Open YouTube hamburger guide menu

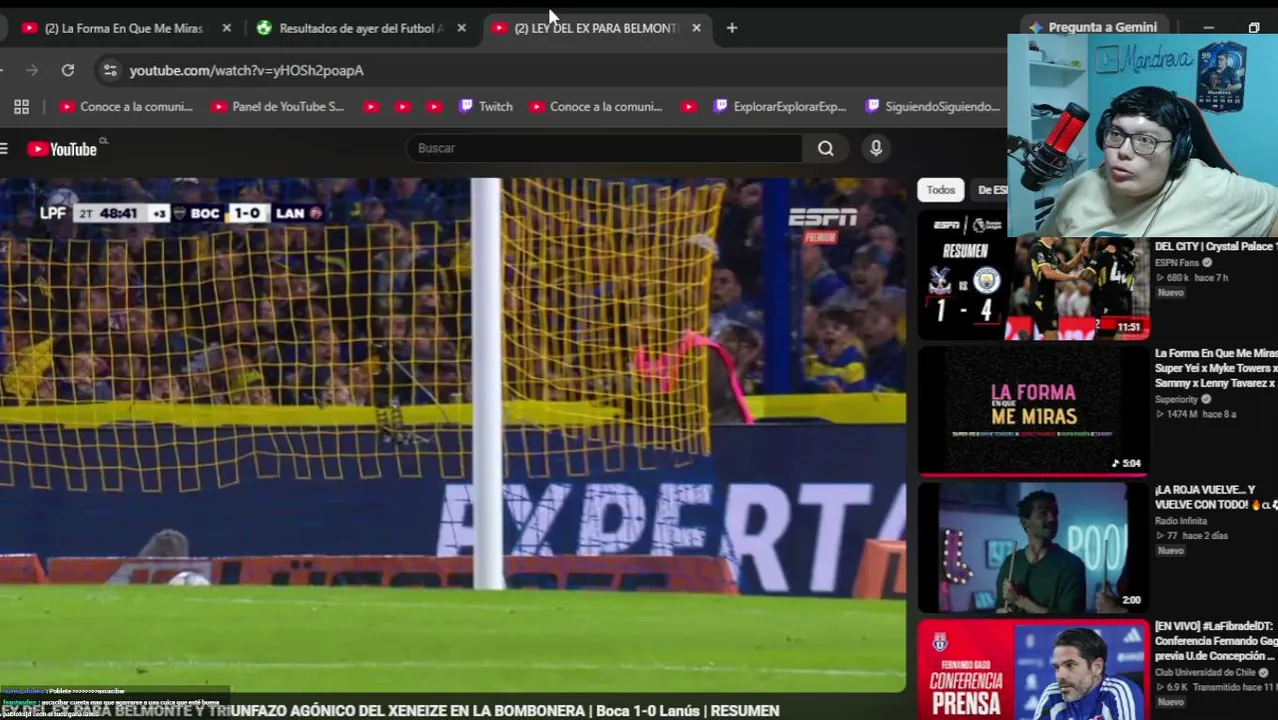click(4, 149)
